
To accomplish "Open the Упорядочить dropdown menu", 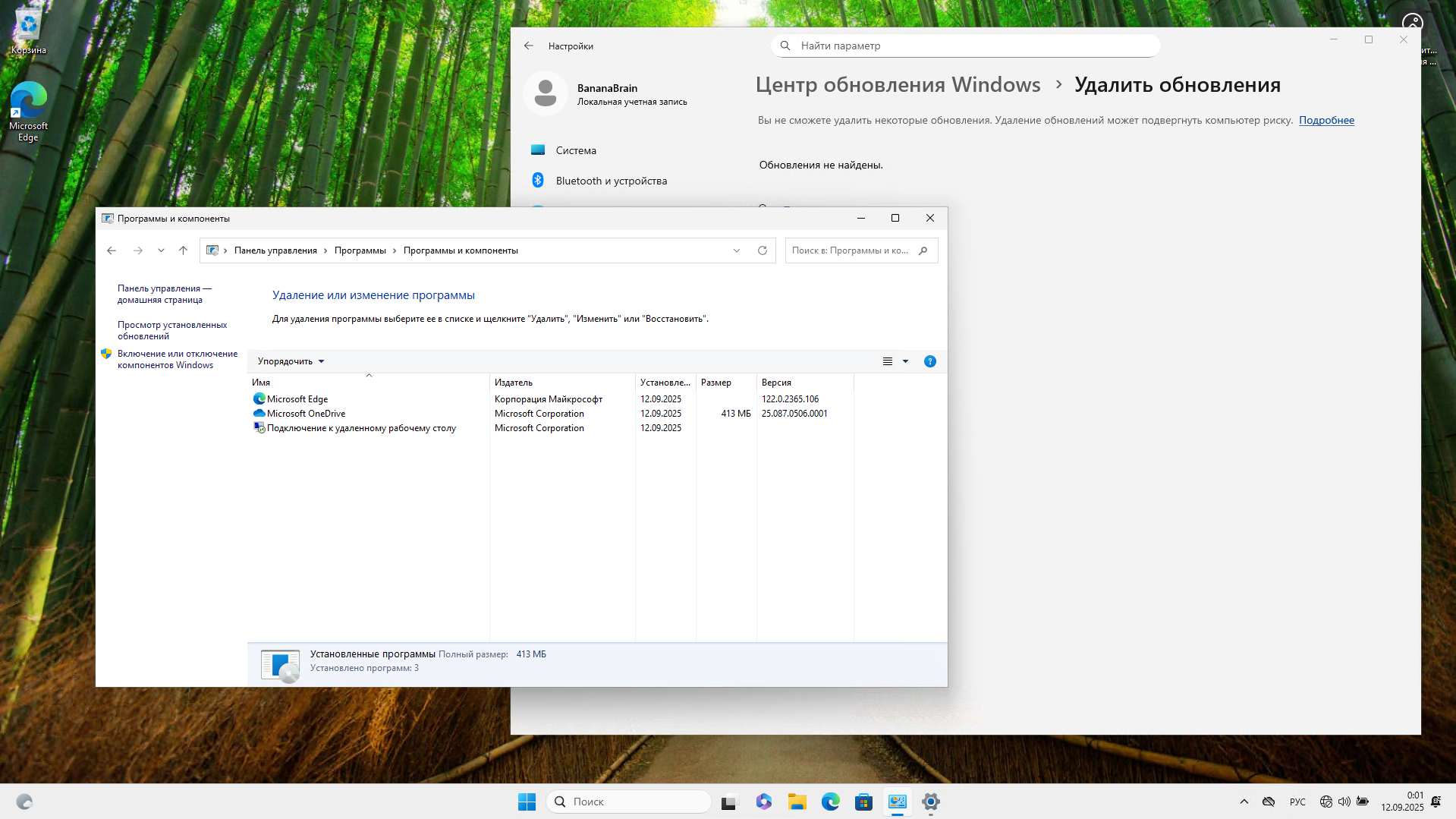I will click(x=291, y=361).
